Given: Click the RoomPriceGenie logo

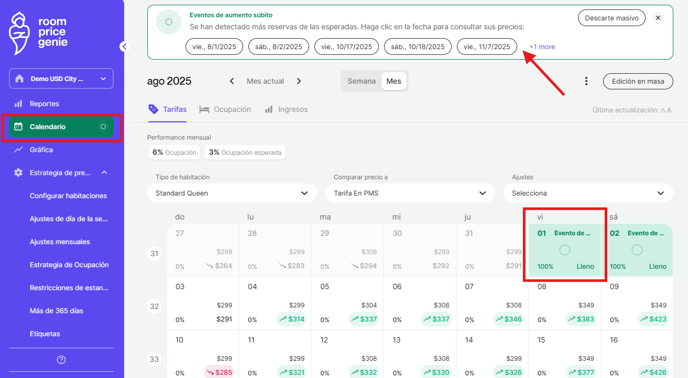Looking at the screenshot, I should tap(38, 33).
